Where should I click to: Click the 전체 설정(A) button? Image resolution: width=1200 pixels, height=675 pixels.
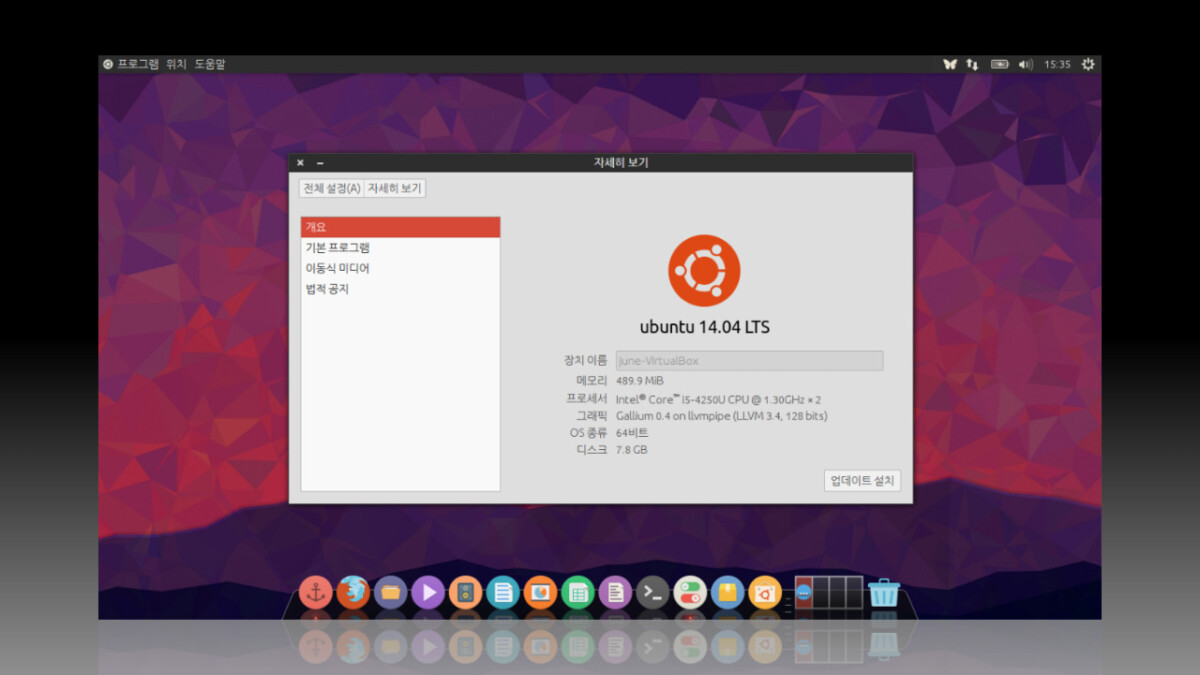coord(332,188)
